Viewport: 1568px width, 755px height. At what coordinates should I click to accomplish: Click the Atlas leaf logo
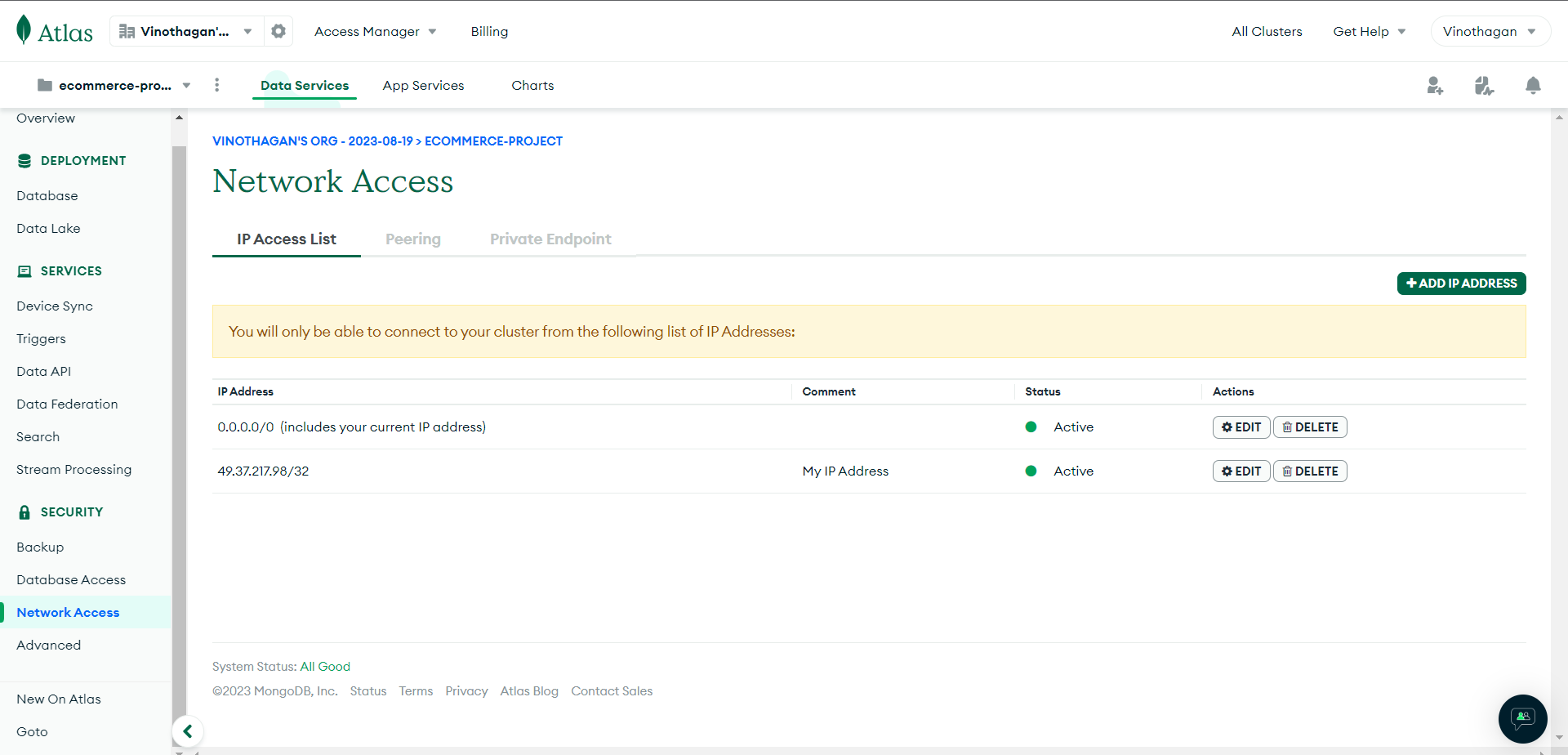pos(24,30)
